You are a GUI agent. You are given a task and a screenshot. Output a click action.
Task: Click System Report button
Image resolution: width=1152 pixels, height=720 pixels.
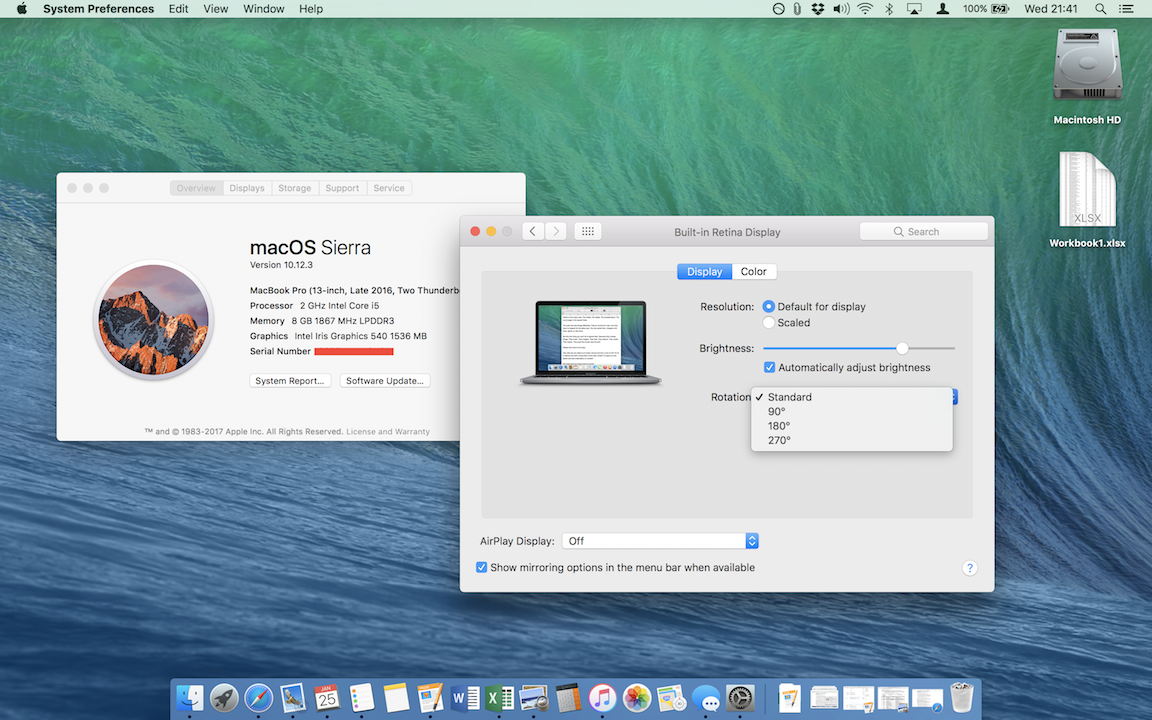coord(290,381)
